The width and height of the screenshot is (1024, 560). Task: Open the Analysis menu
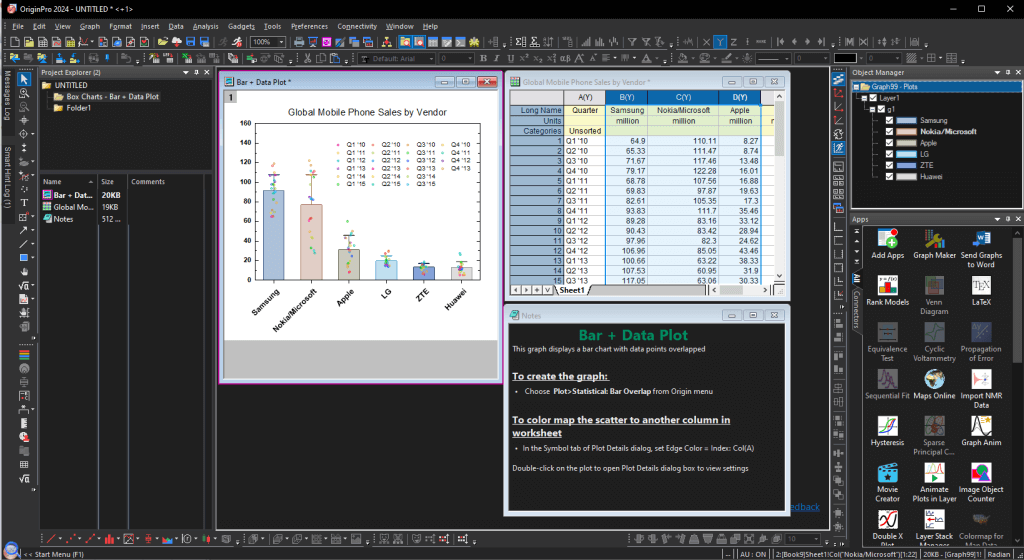(x=205, y=26)
